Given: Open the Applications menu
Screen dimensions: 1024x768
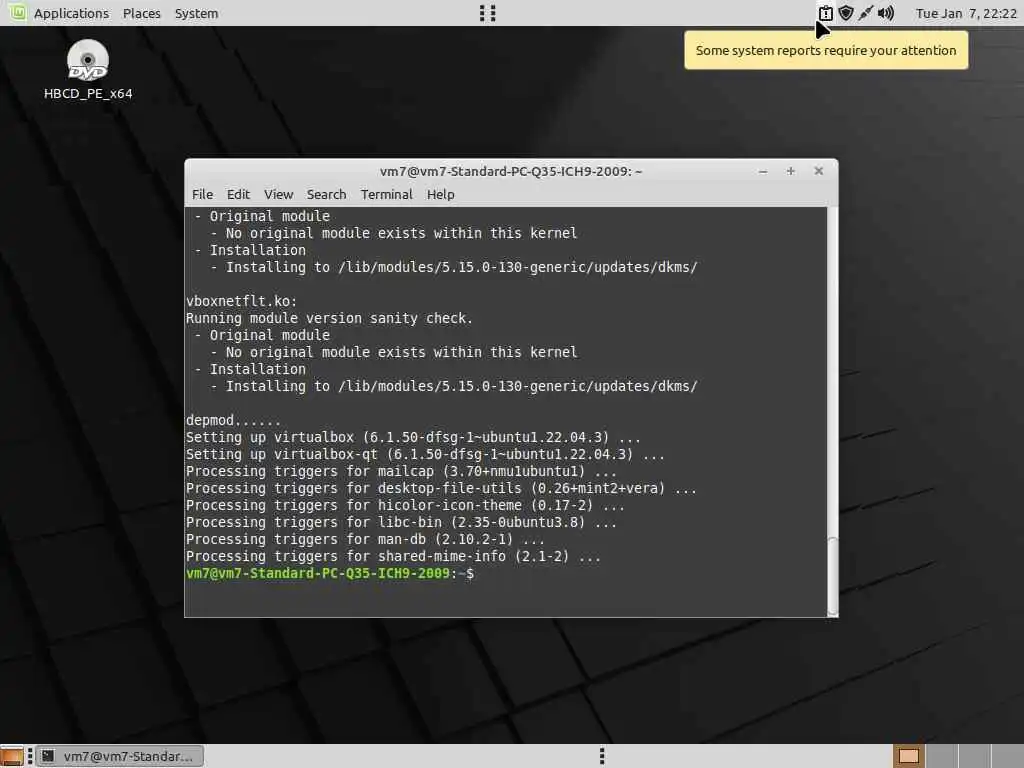Looking at the screenshot, I should tap(71, 13).
